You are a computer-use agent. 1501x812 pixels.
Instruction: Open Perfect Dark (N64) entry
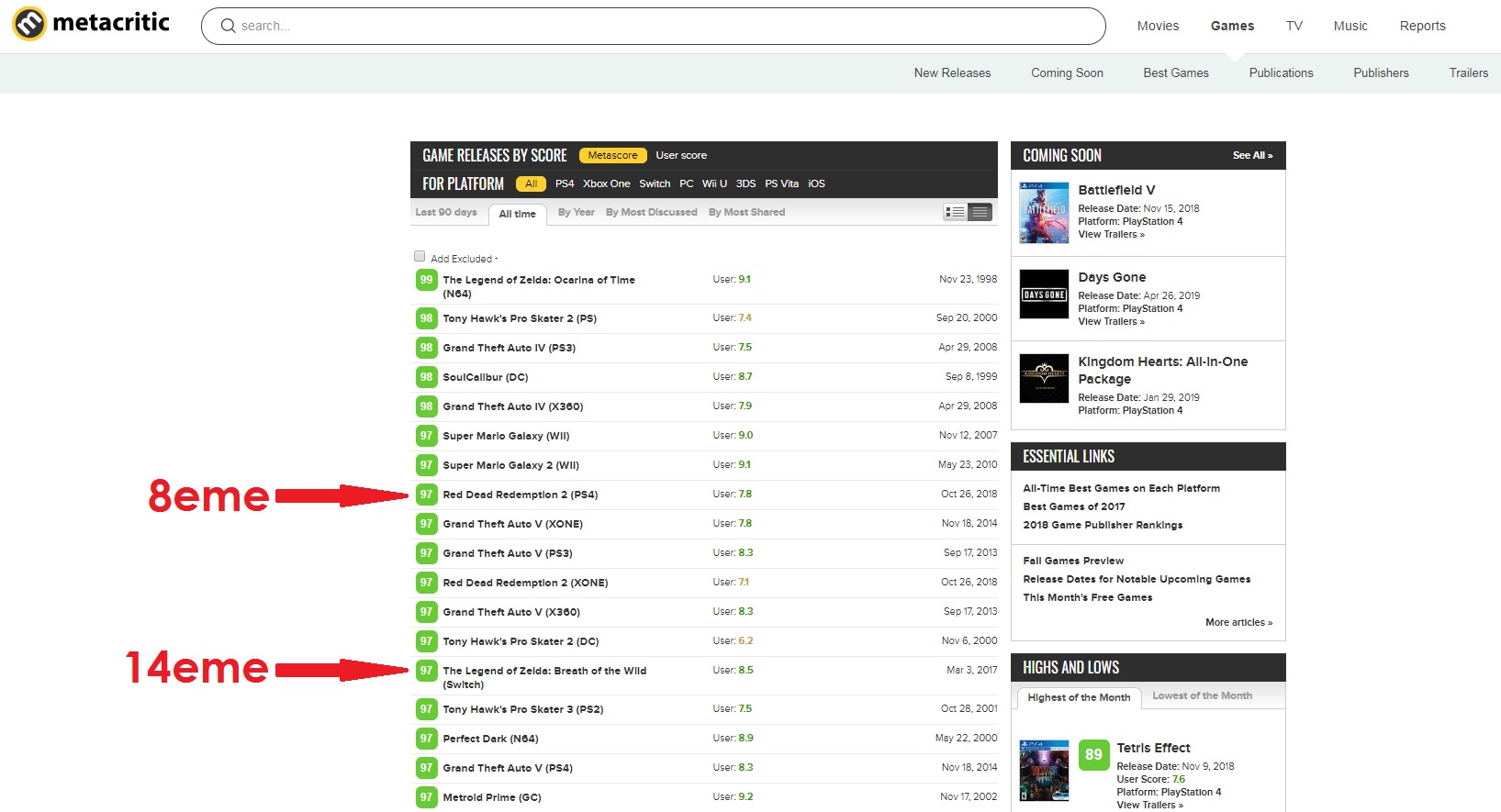click(490, 740)
